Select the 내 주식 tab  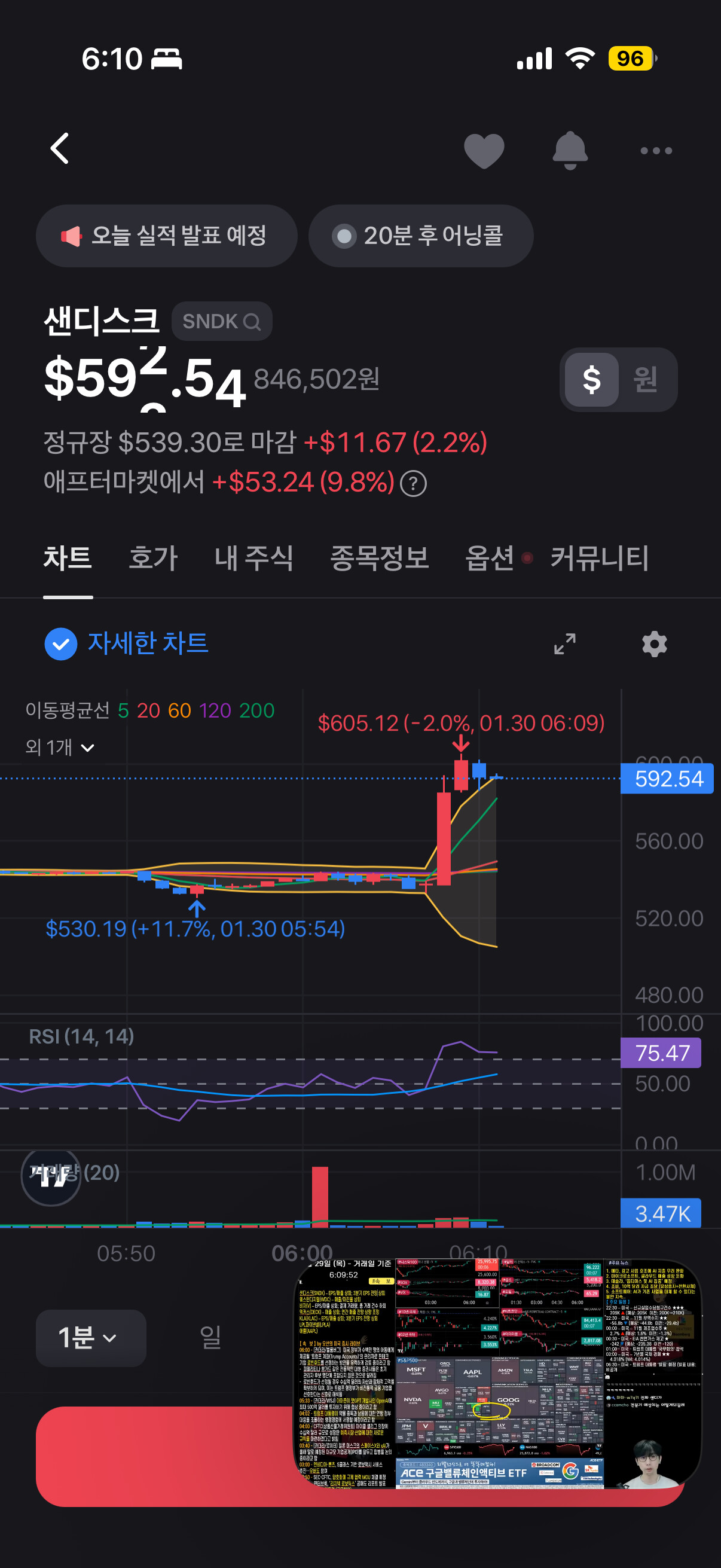(253, 558)
